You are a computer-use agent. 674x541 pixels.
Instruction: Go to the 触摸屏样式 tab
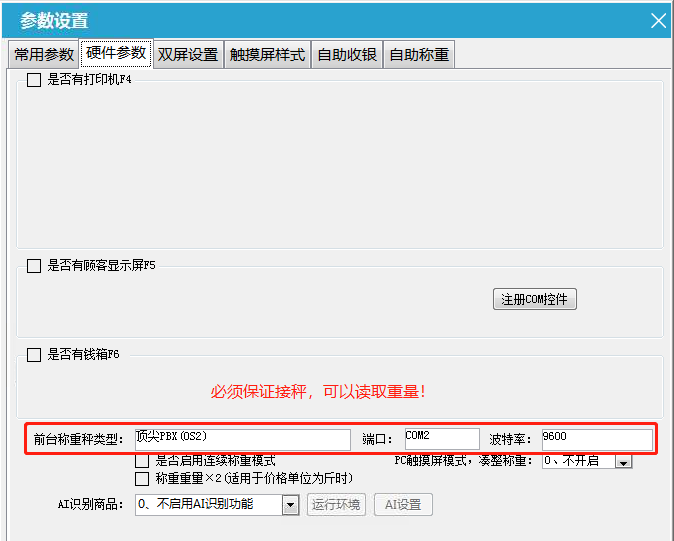[267, 55]
